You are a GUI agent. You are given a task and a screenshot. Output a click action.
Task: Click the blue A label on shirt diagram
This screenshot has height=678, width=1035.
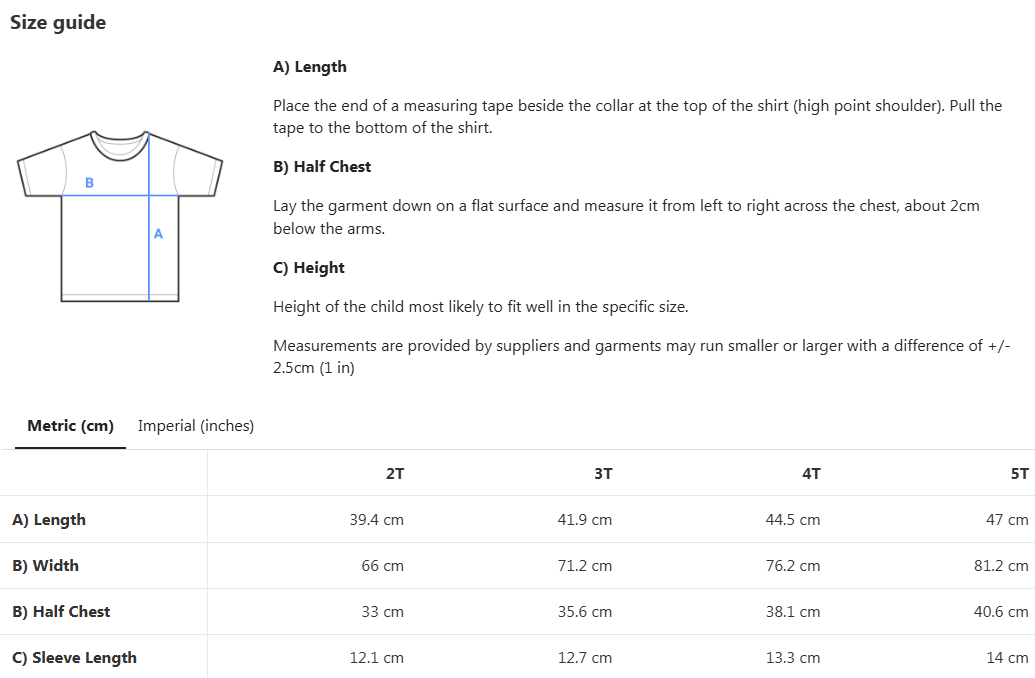point(158,234)
